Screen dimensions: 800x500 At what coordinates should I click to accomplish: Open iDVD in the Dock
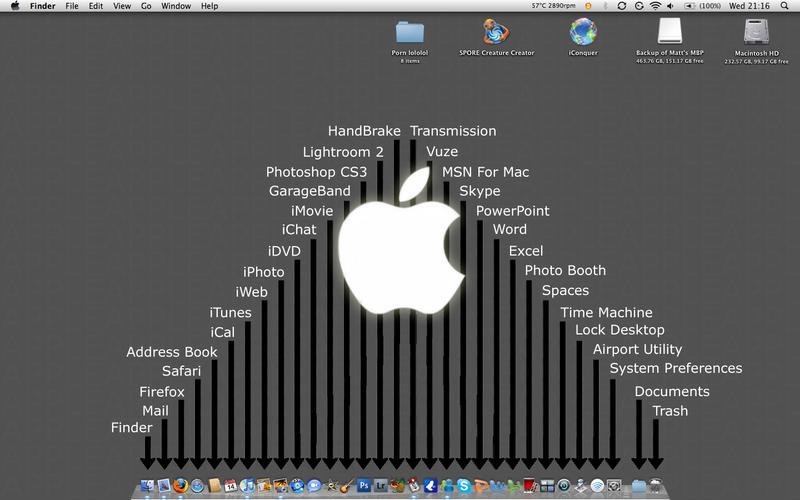(x=297, y=485)
